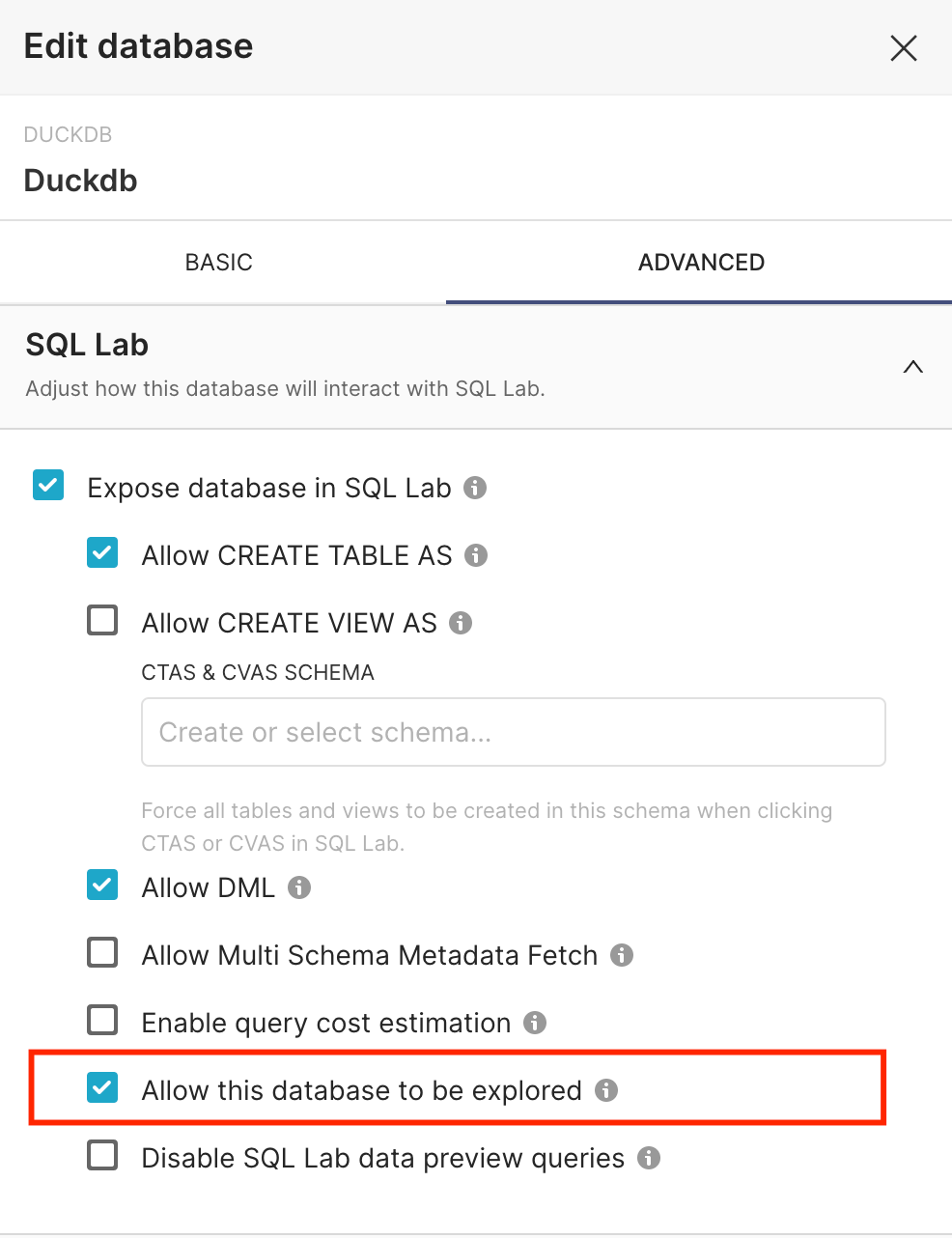Enable Allow CREATE VIEW AS
Image resolution: width=952 pixels, height=1238 pixels.
[x=101, y=620]
